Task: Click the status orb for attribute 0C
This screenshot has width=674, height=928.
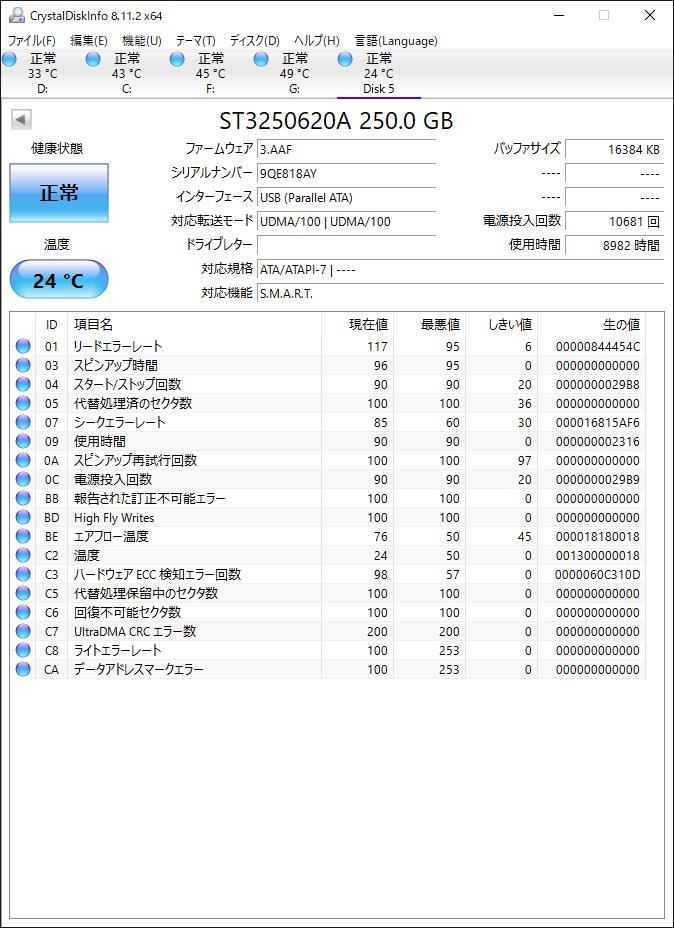Action: pyautogui.click(x=23, y=479)
